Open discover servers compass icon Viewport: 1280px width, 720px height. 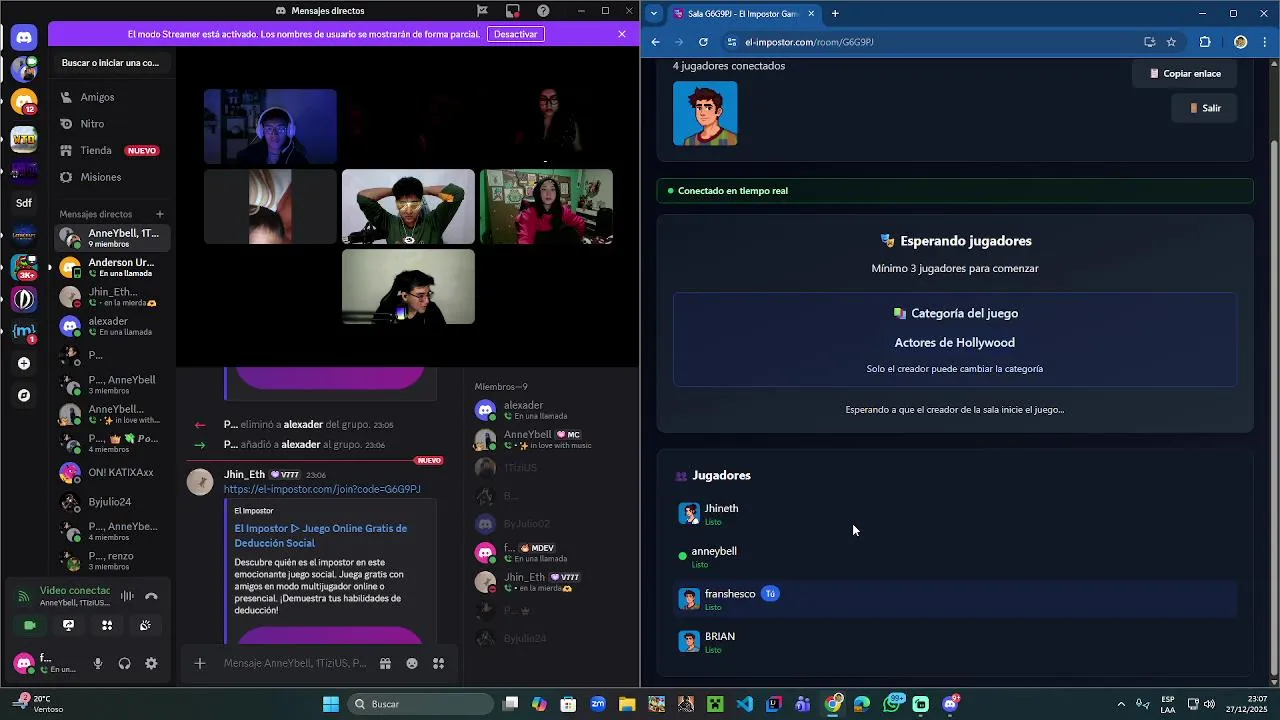coord(24,396)
